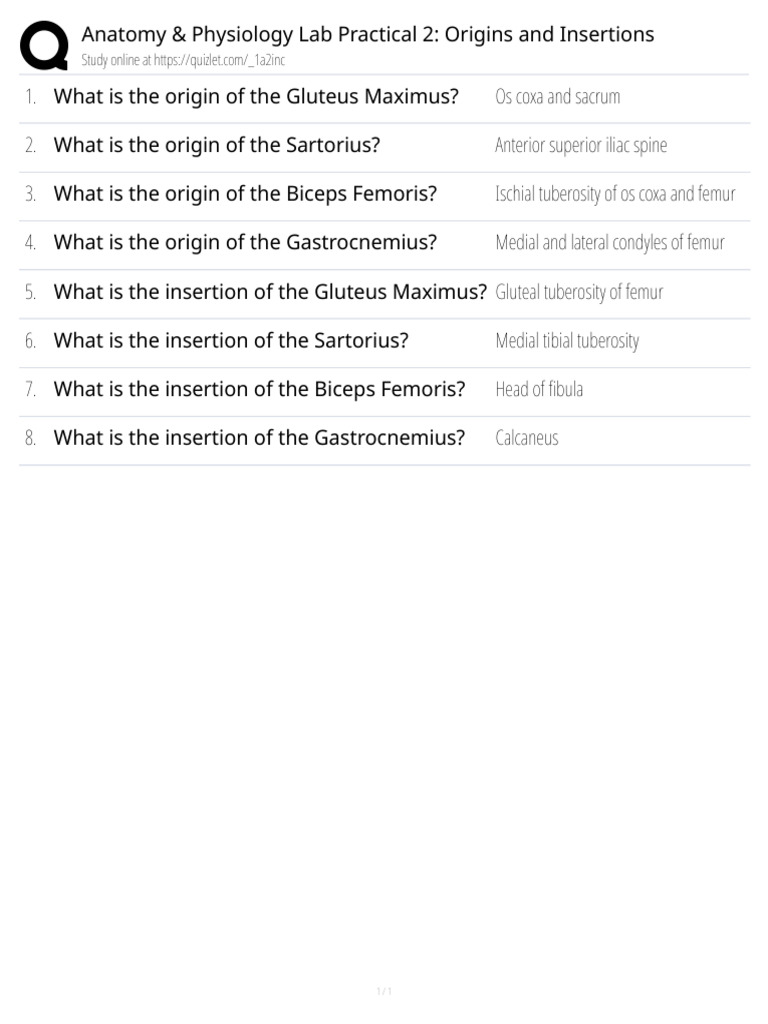The height and width of the screenshot is (1024, 768).
Task: Select question 8 about Gastrocnemius insertion
Action: 259,438
